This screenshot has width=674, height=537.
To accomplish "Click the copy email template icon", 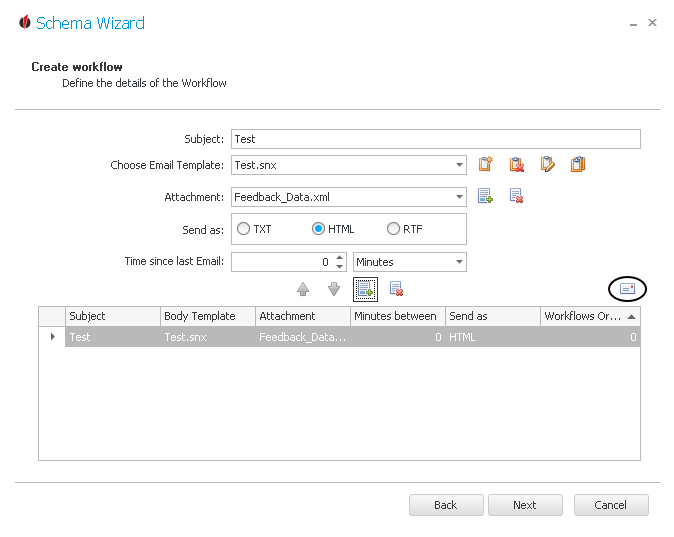I will pos(578,164).
